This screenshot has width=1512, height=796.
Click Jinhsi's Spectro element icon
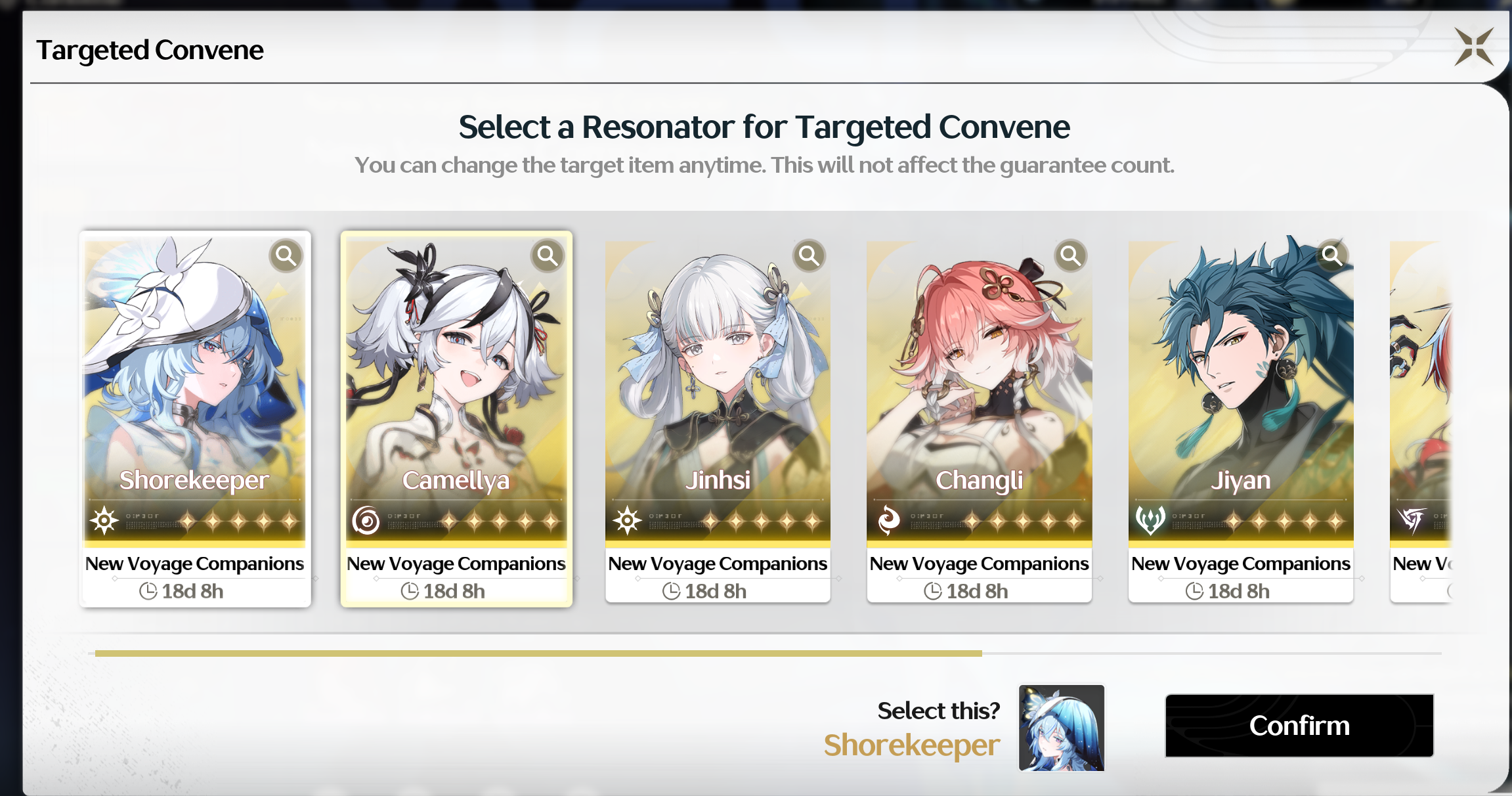click(x=627, y=521)
